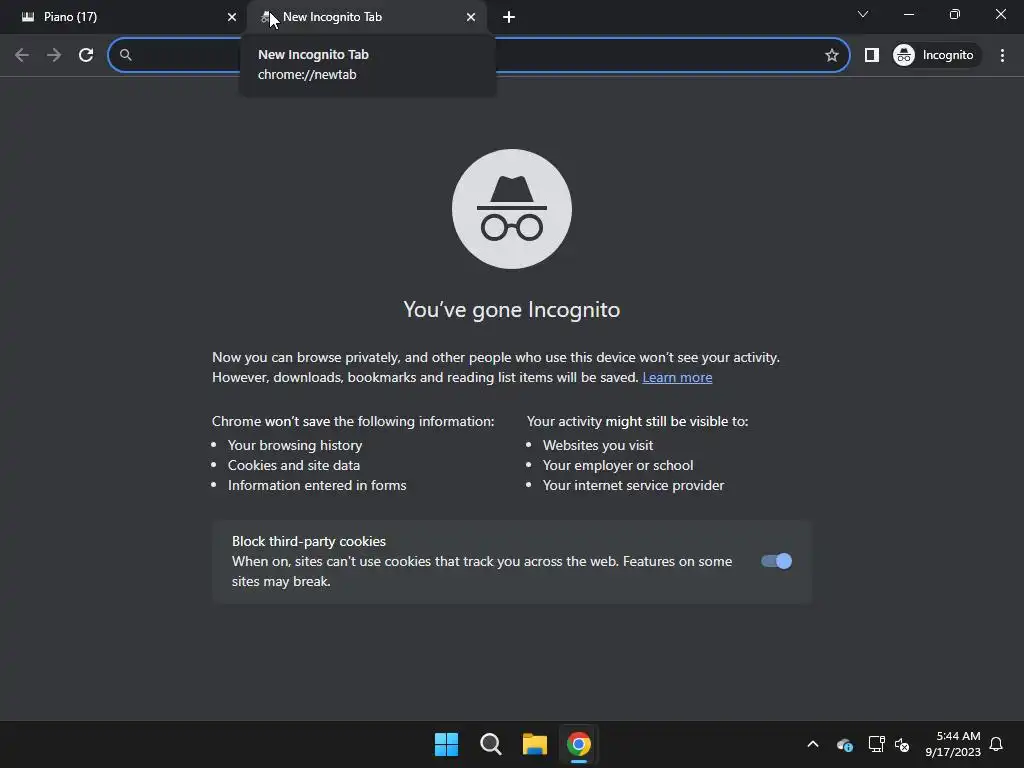Select the New Incognito Tab
Screen dimensions: 1024x768
coord(367,17)
